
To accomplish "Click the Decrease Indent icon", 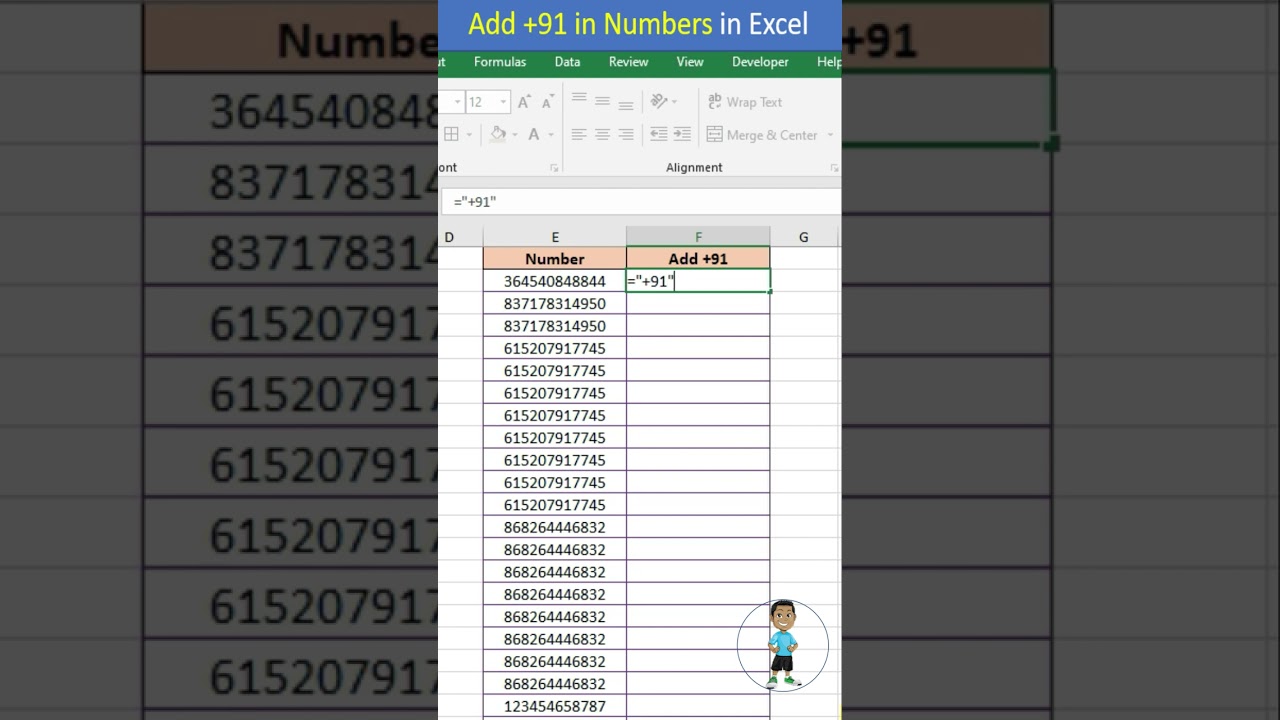I will point(658,134).
